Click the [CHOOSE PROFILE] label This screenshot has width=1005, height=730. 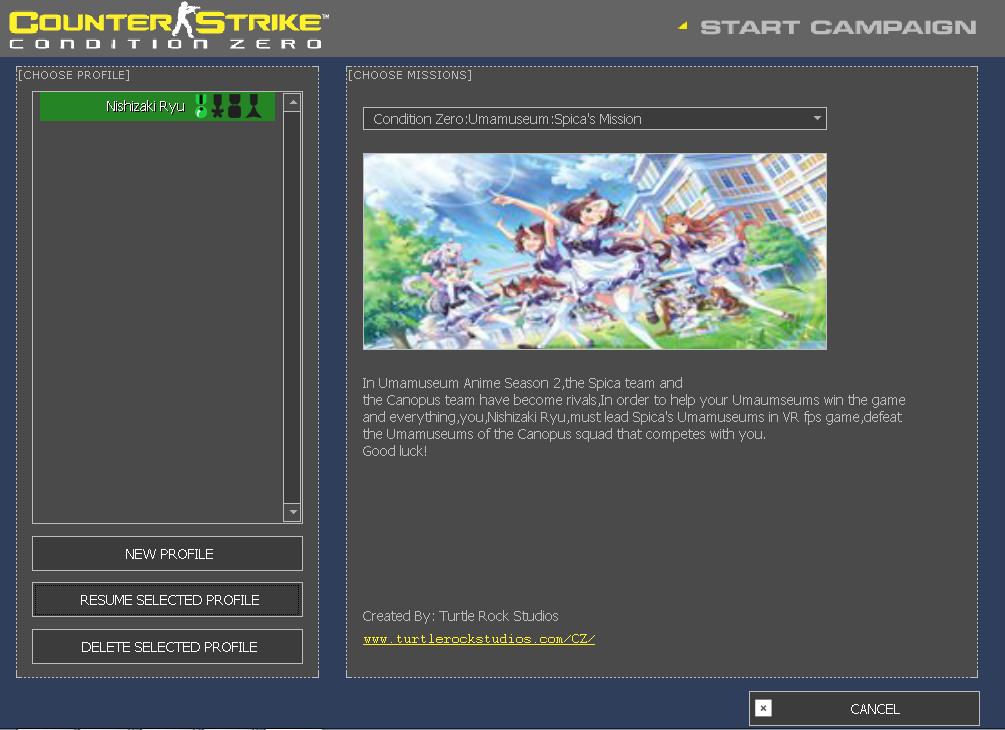point(74,75)
